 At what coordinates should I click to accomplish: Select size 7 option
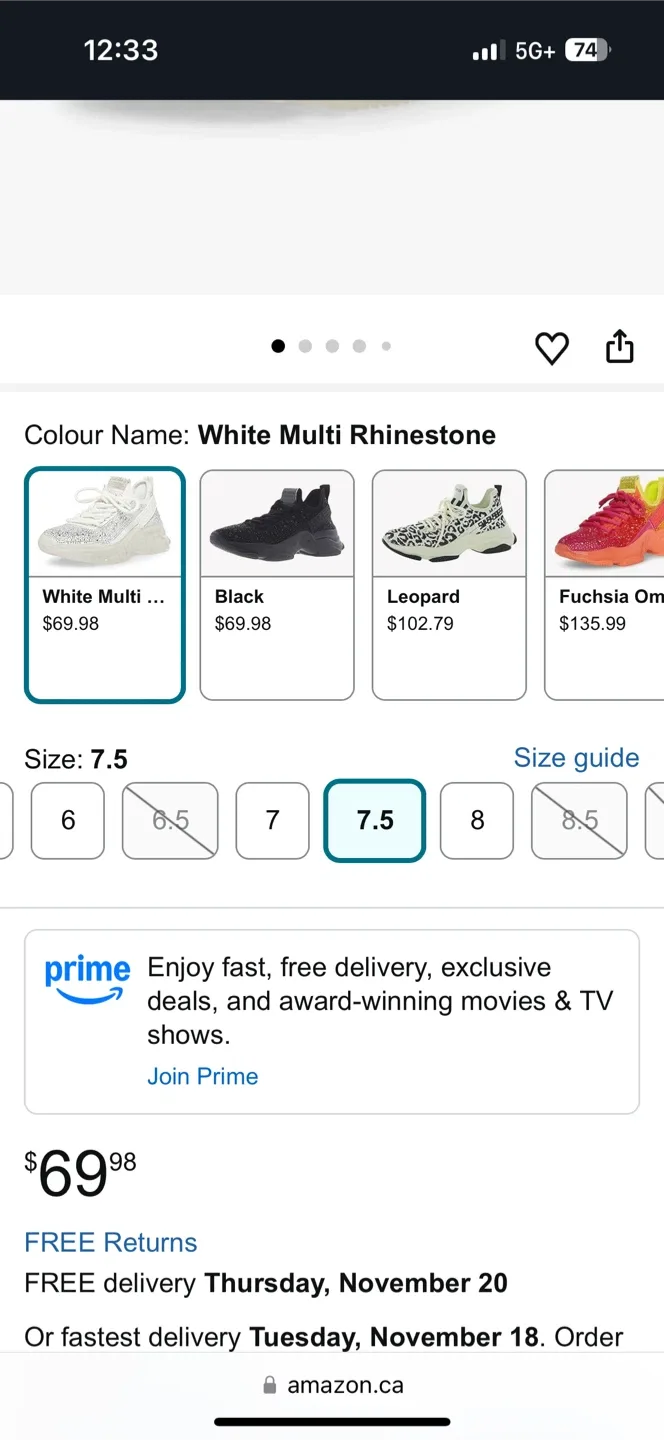point(272,821)
